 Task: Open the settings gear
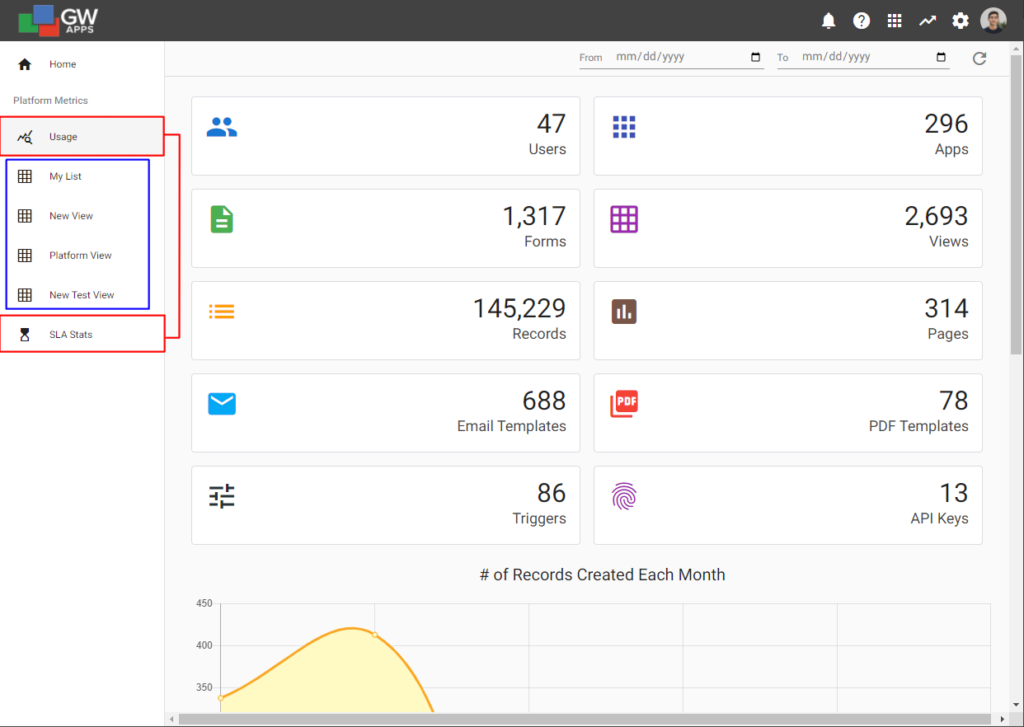coord(960,21)
